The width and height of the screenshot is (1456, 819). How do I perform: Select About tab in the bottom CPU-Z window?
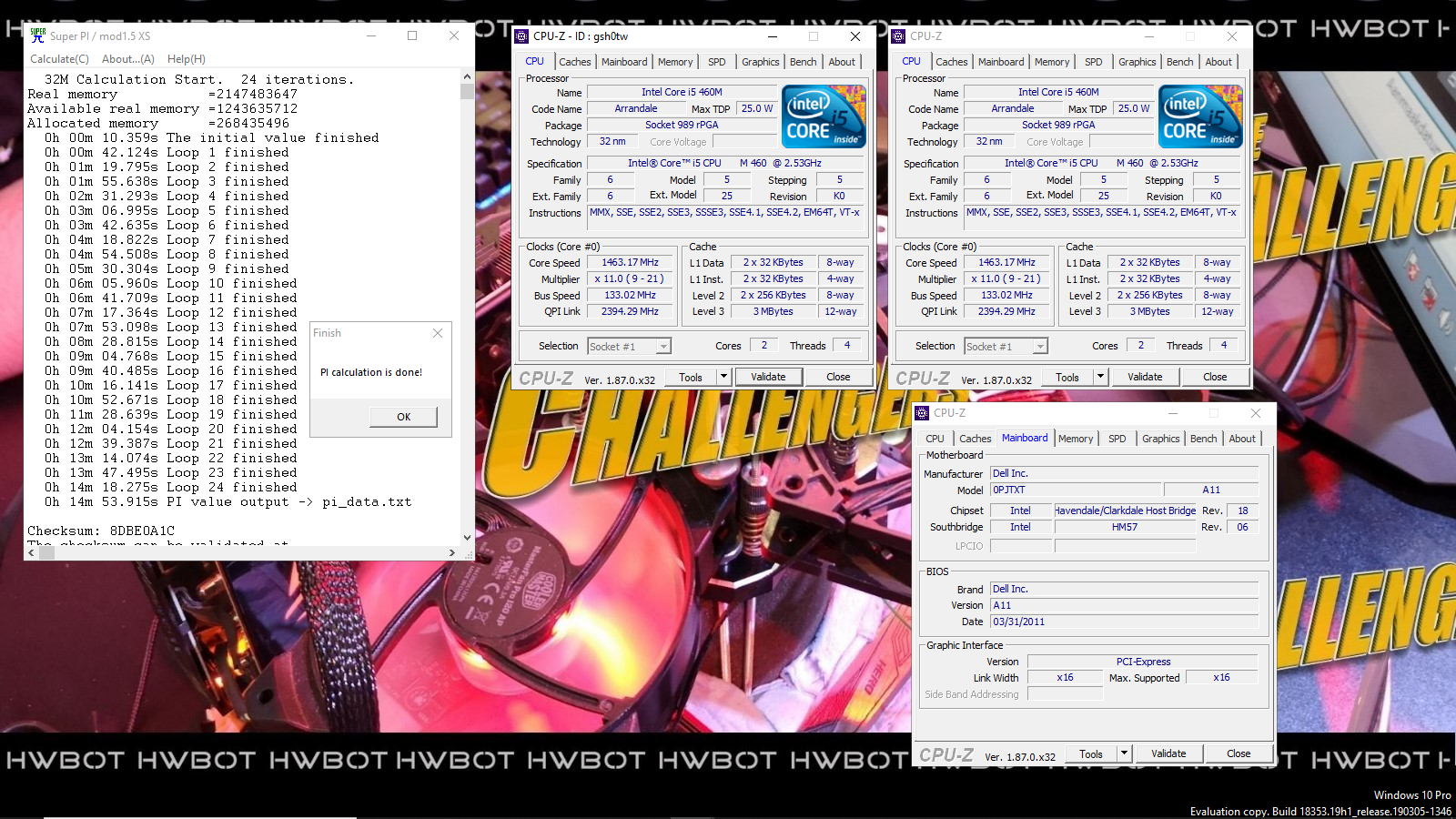(1242, 439)
